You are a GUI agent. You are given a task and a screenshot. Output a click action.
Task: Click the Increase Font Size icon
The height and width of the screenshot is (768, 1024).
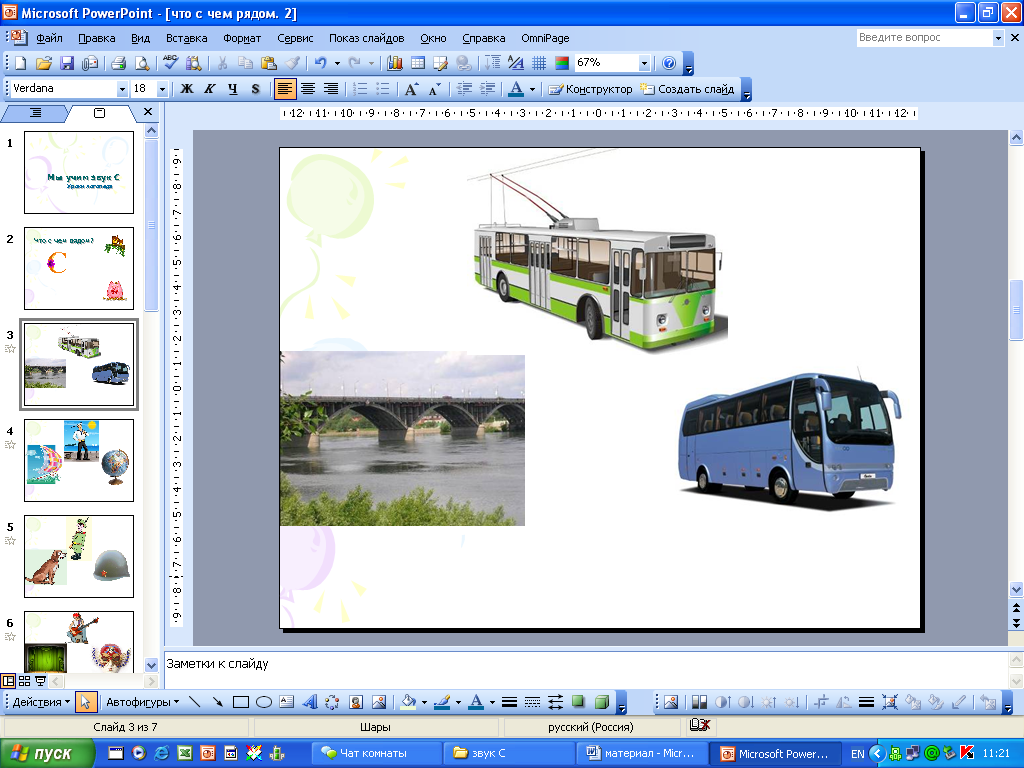411,89
